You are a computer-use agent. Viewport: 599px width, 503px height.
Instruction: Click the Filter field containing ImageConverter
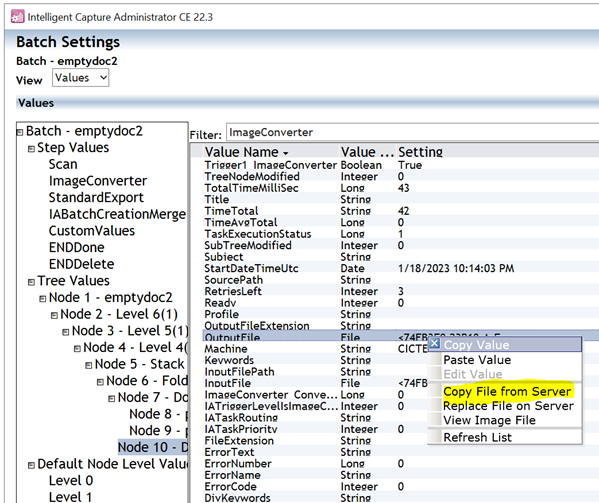pos(412,132)
